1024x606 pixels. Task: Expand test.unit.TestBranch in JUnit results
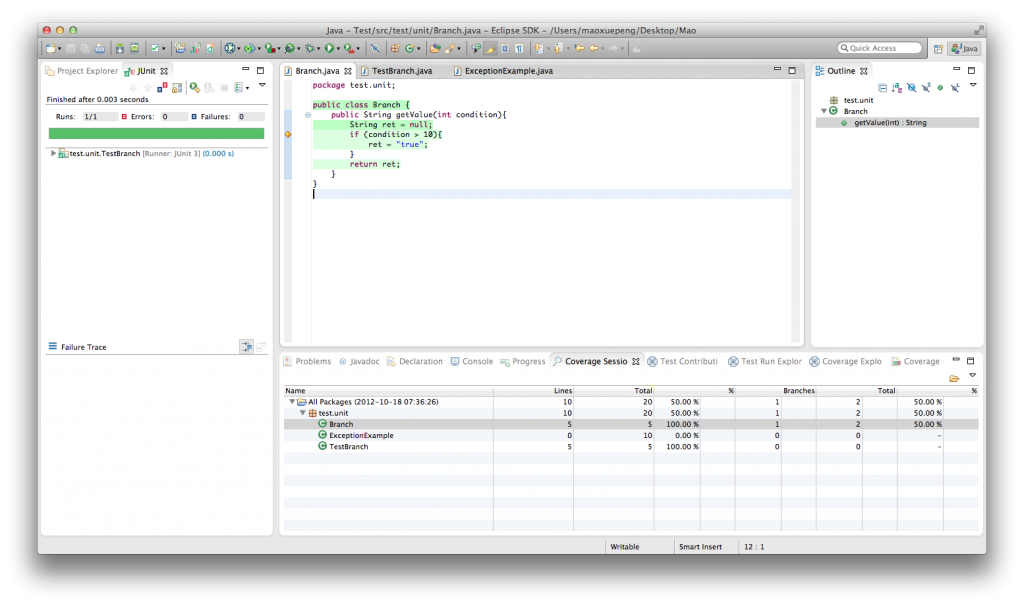[53, 153]
